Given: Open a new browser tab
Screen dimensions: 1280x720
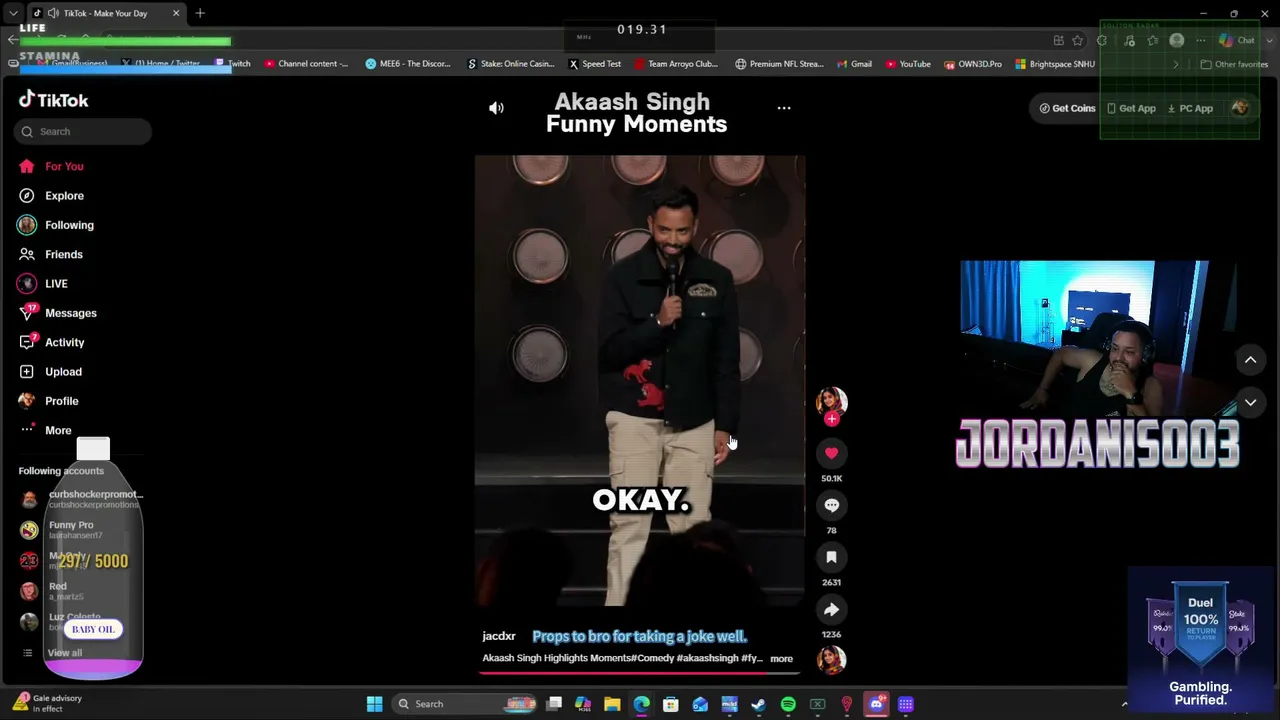Looking at the screenshot, I should pyautogui.click(x=200, y=13).
